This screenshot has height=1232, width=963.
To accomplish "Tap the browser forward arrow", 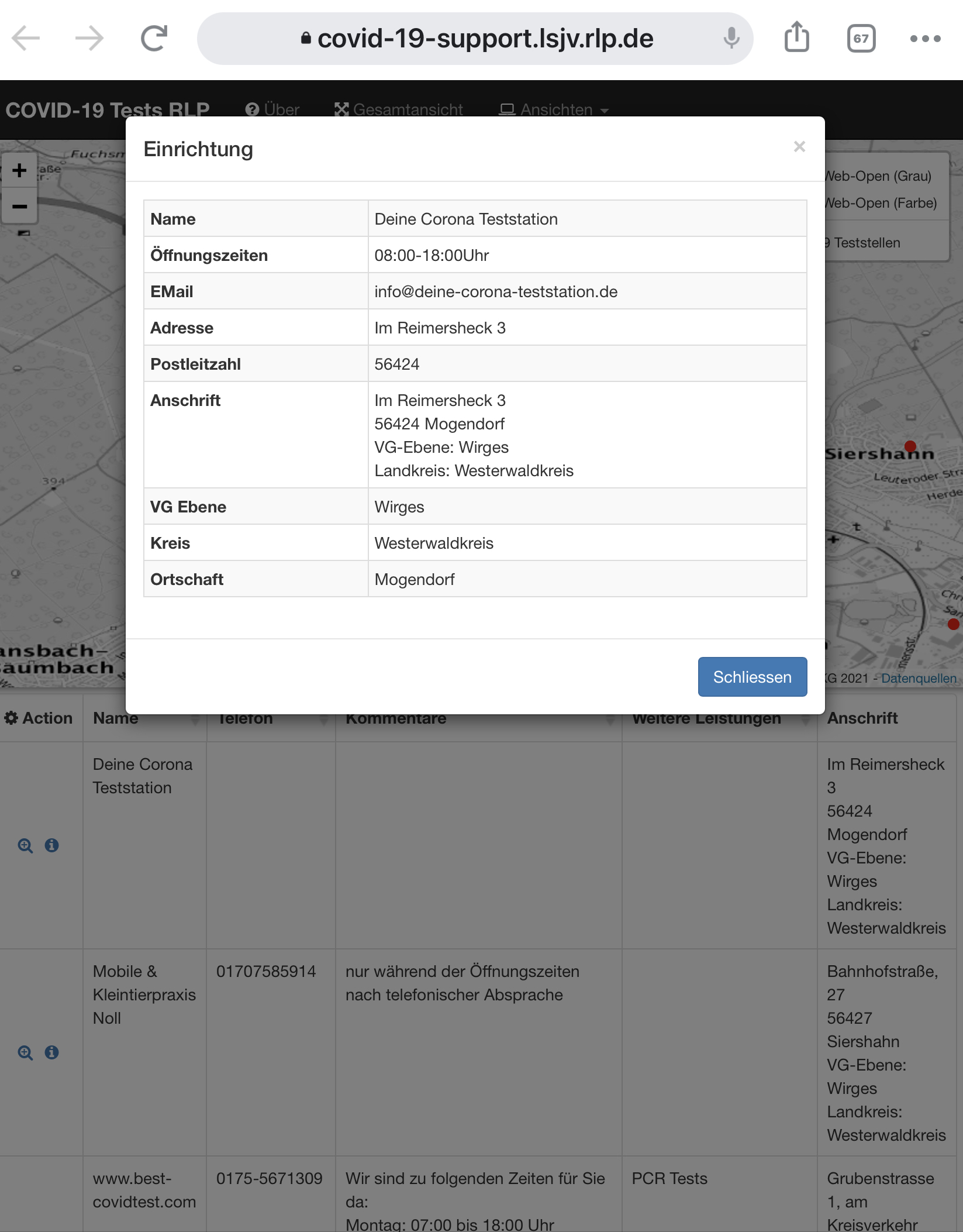I will 89,39.
